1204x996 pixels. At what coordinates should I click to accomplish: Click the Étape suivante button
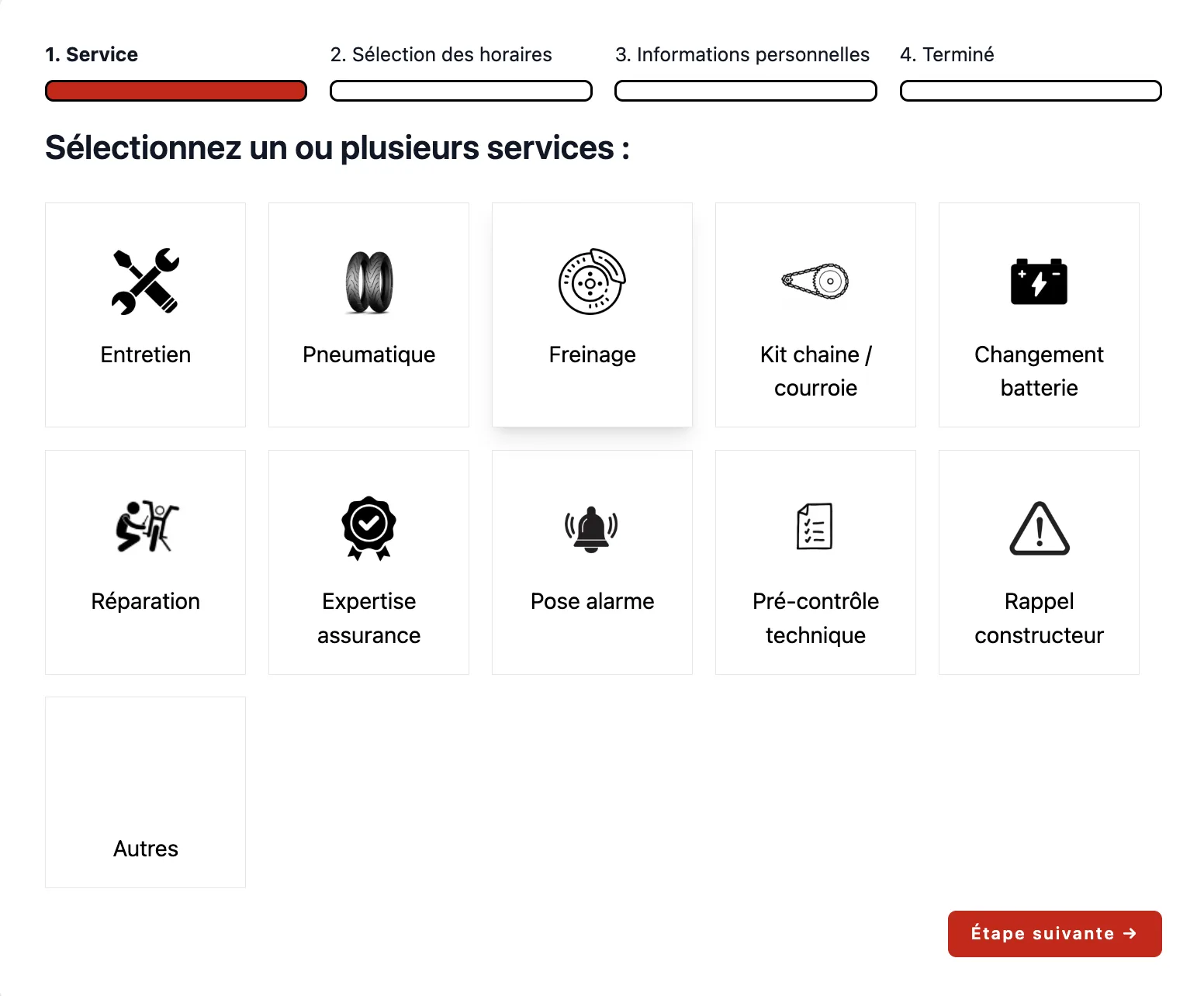tap(1054, 934)
